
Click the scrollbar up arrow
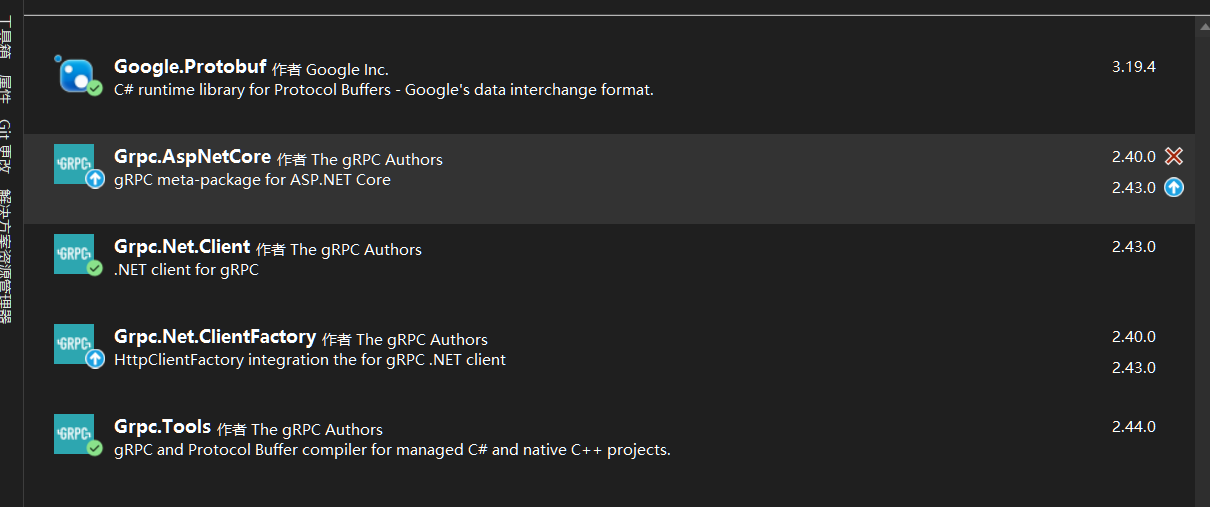click(1202, 26)
